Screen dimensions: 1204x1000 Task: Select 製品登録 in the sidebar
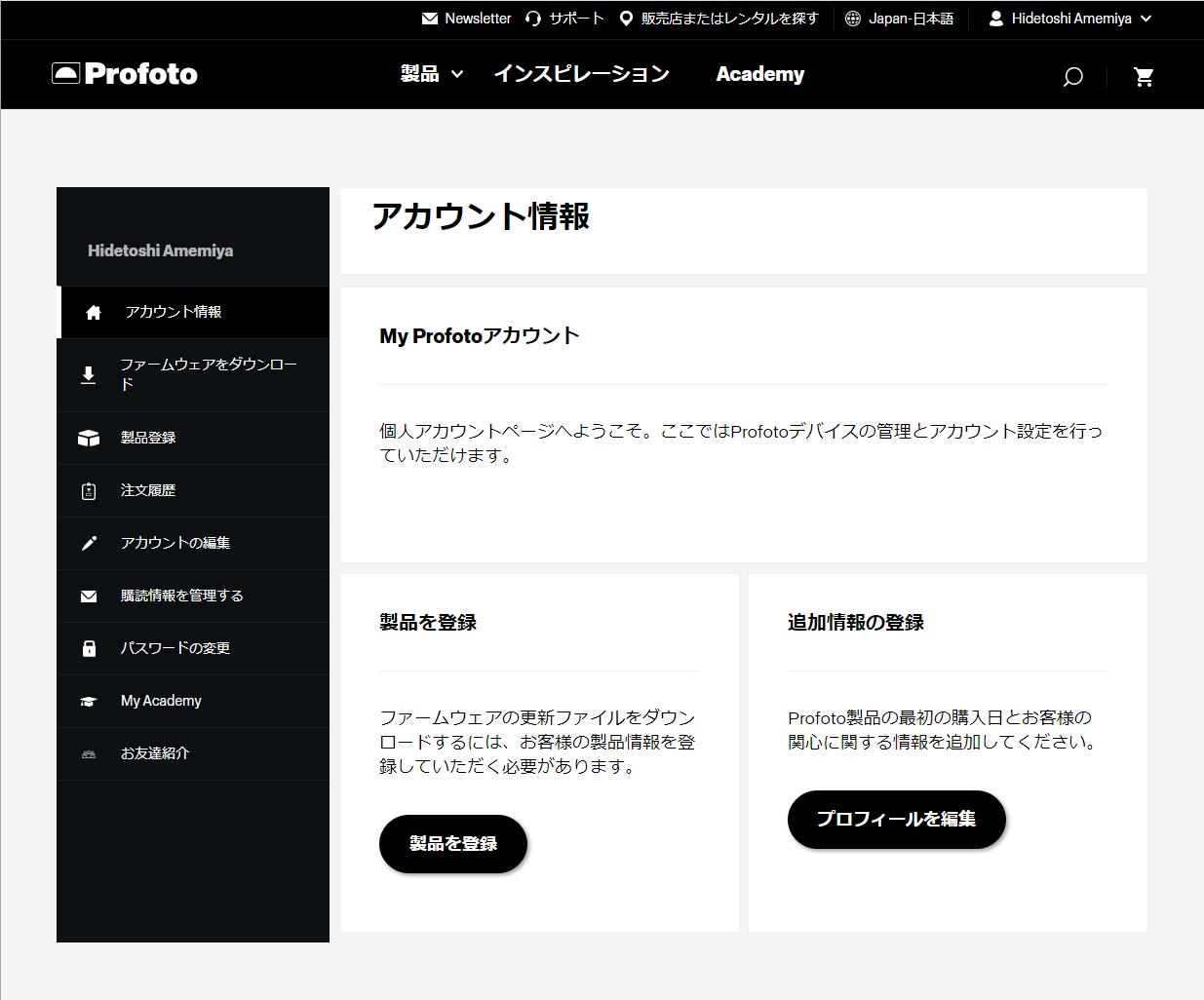[193, 439]
